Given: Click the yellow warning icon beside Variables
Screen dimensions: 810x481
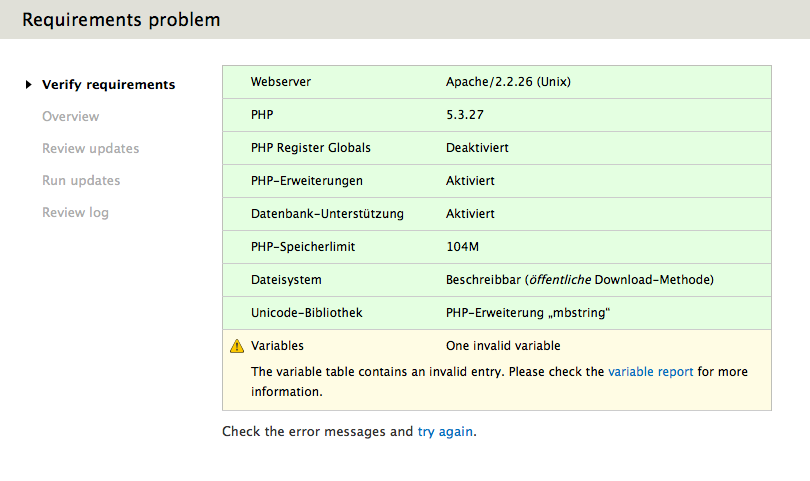Looking at the screenshot, I should point(237,347).
